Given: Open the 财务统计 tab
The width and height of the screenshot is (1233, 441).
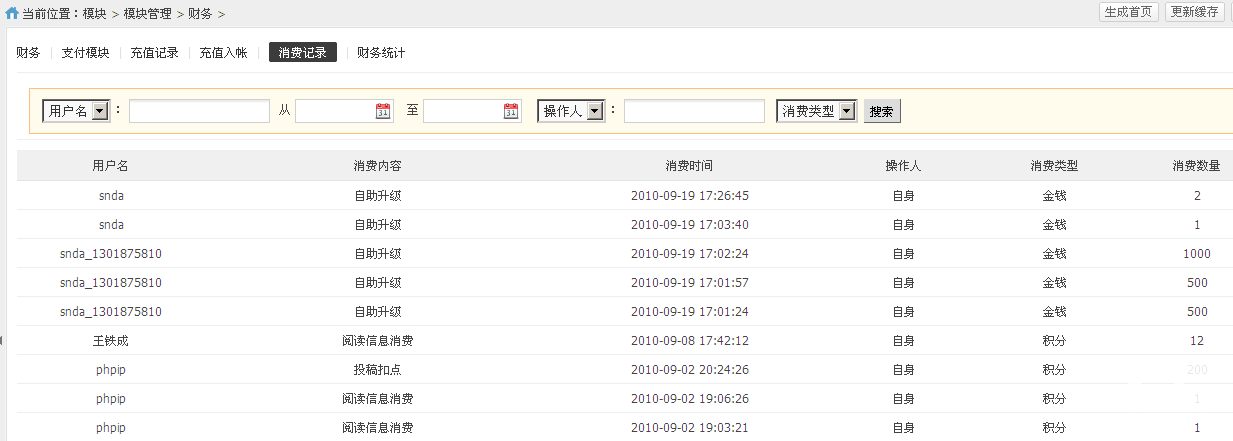Looking at the screenshot, I should pos(381,53).
